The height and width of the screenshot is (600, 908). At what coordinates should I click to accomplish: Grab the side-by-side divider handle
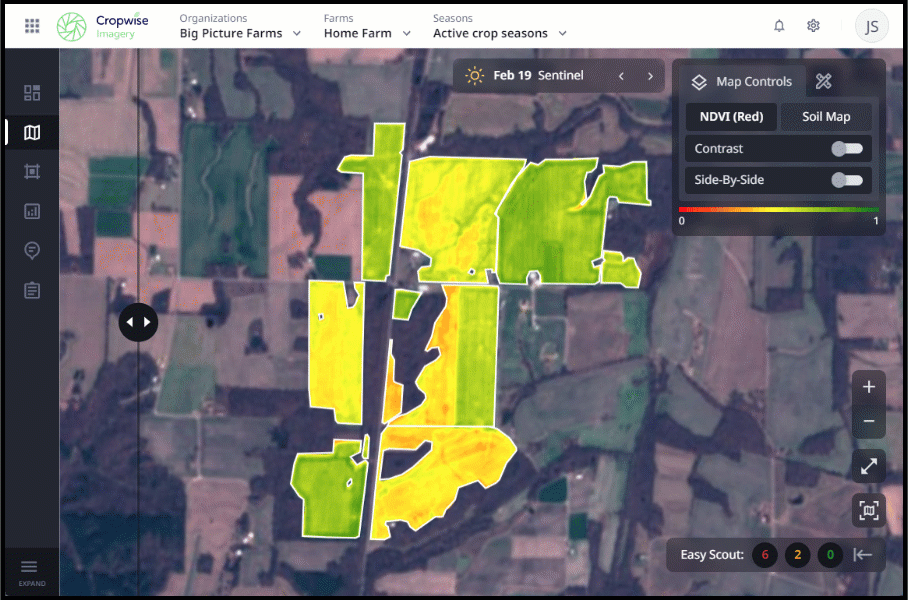pyautogui.click(x=138, y=322)
